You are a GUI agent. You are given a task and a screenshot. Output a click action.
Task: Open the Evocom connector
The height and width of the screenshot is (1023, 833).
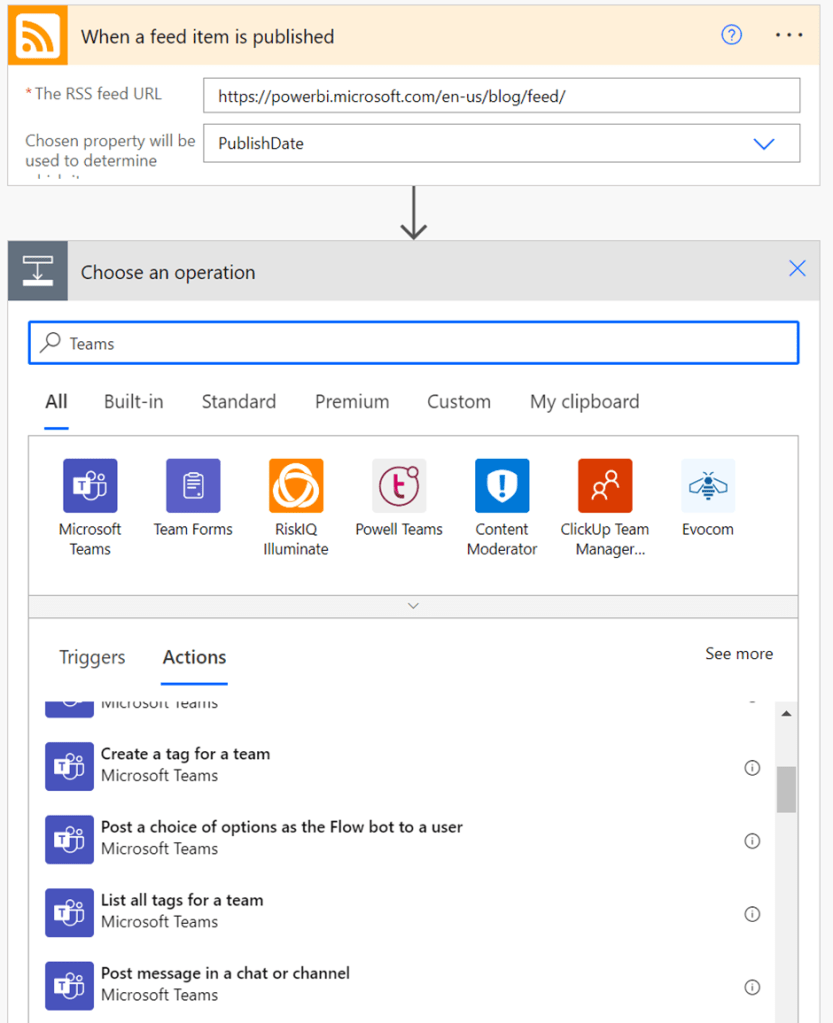click(708, 485)
